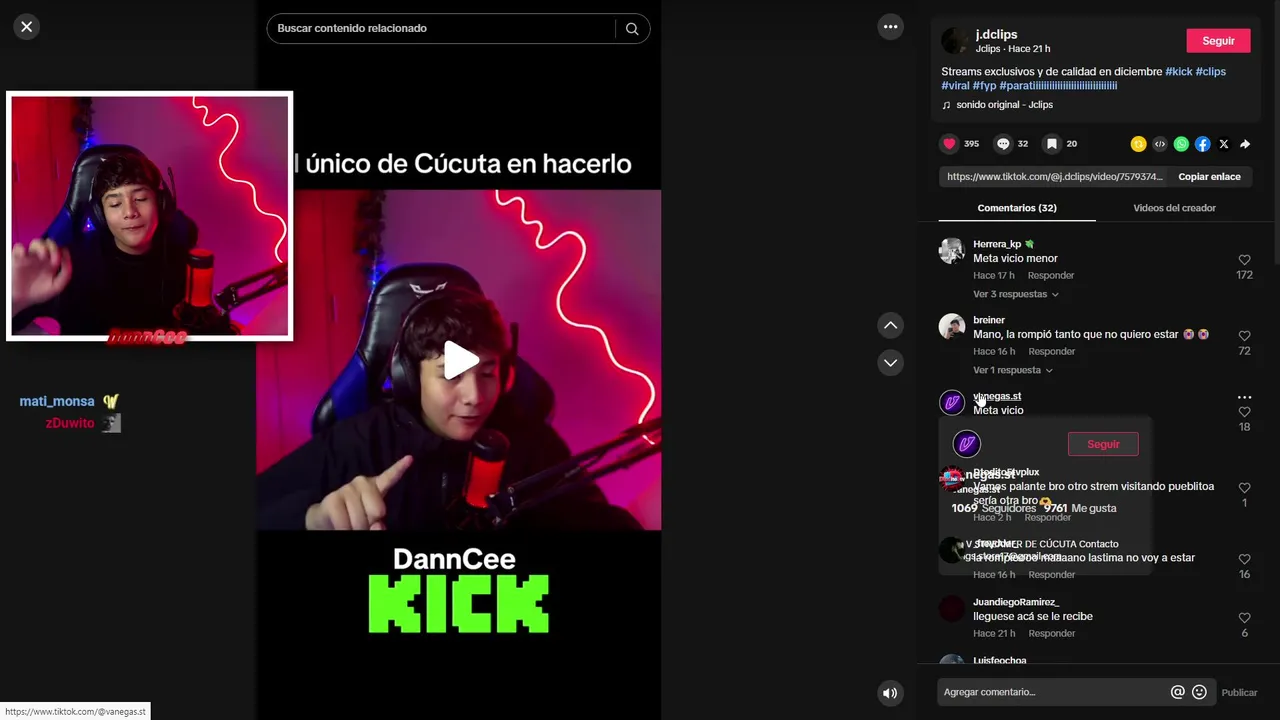
Task: Open the #viral hashtag
Action: pyautogui.click(x=955, y=86)
